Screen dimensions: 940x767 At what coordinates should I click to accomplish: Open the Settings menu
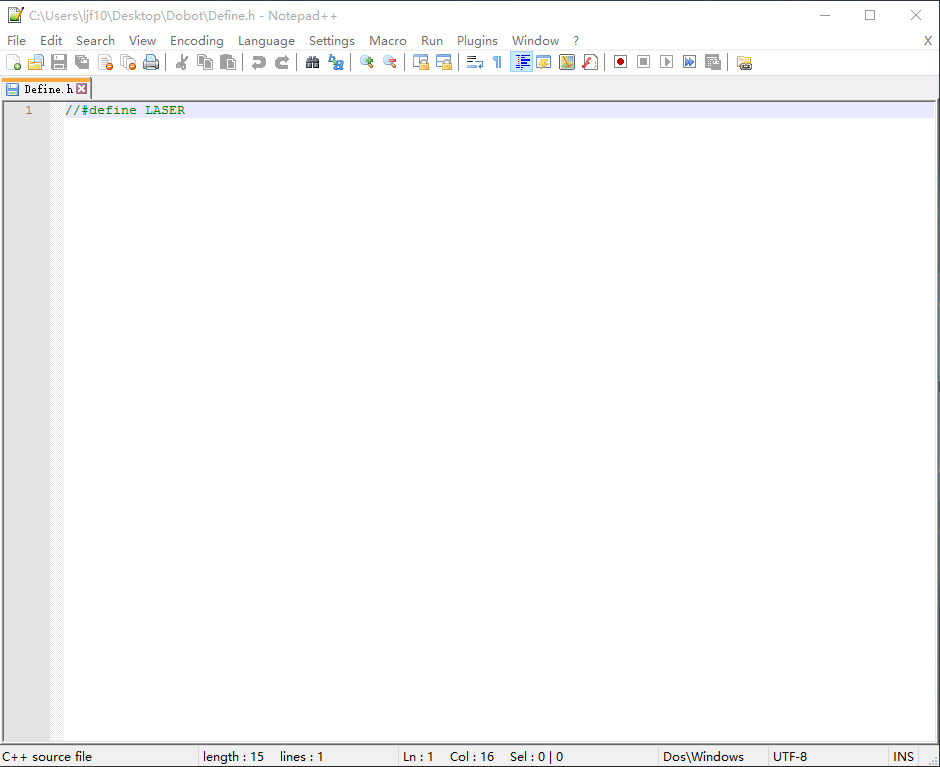[331, 40]
